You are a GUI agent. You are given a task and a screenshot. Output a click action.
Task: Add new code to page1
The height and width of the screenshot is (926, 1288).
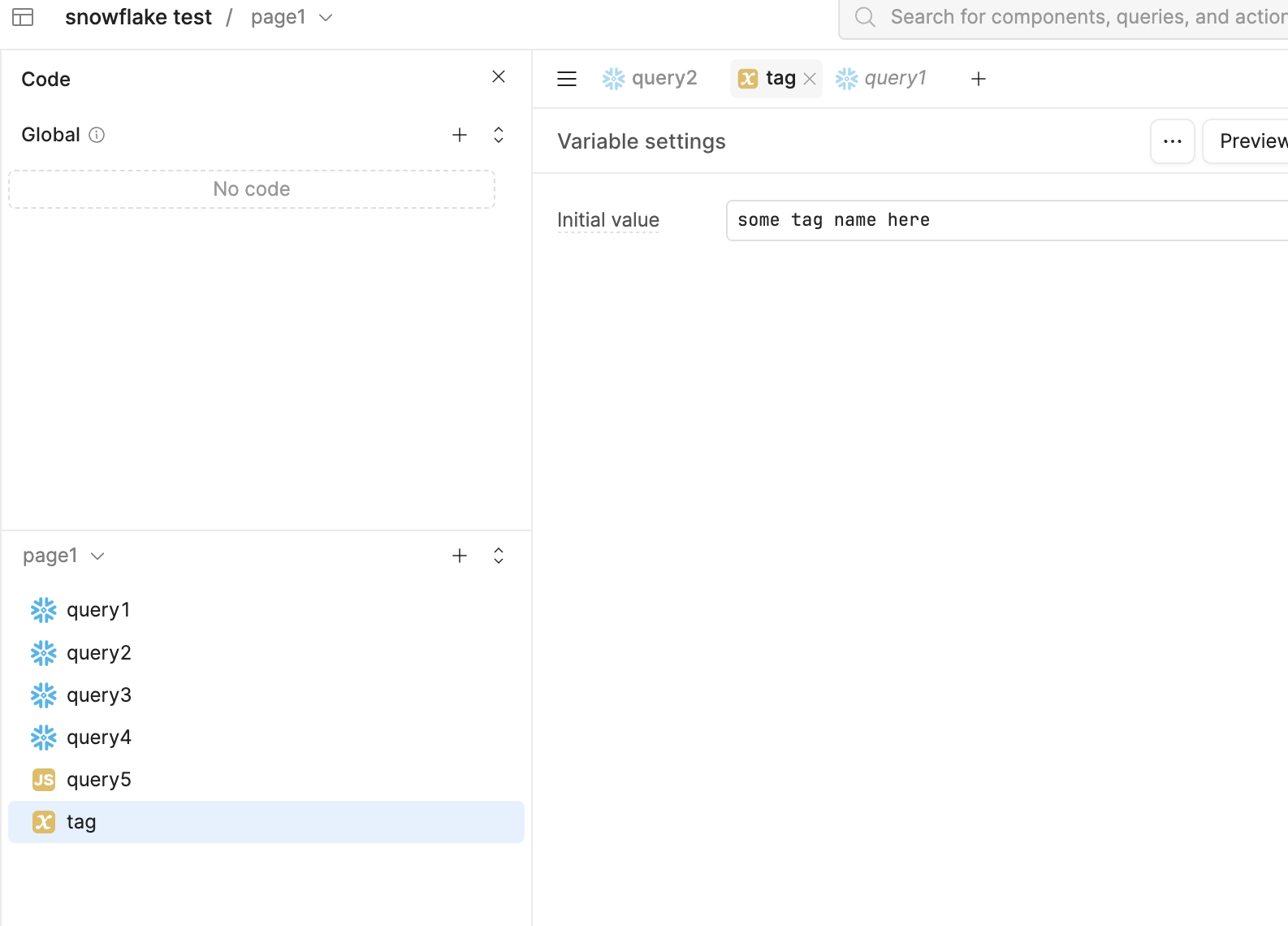click(x=460, y=556)
